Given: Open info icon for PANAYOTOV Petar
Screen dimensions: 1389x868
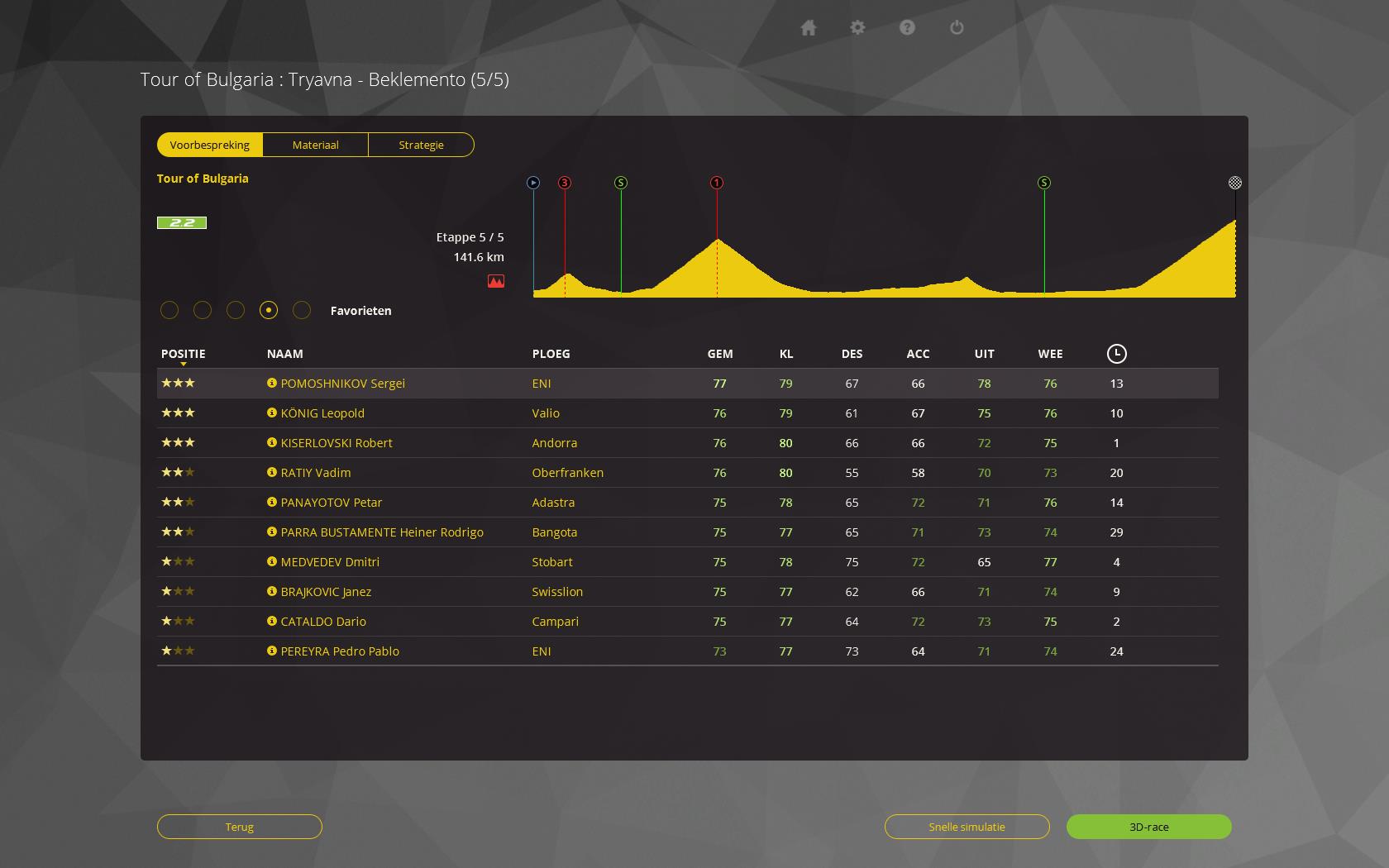Looking at the screenshot, I should [271, 502].
